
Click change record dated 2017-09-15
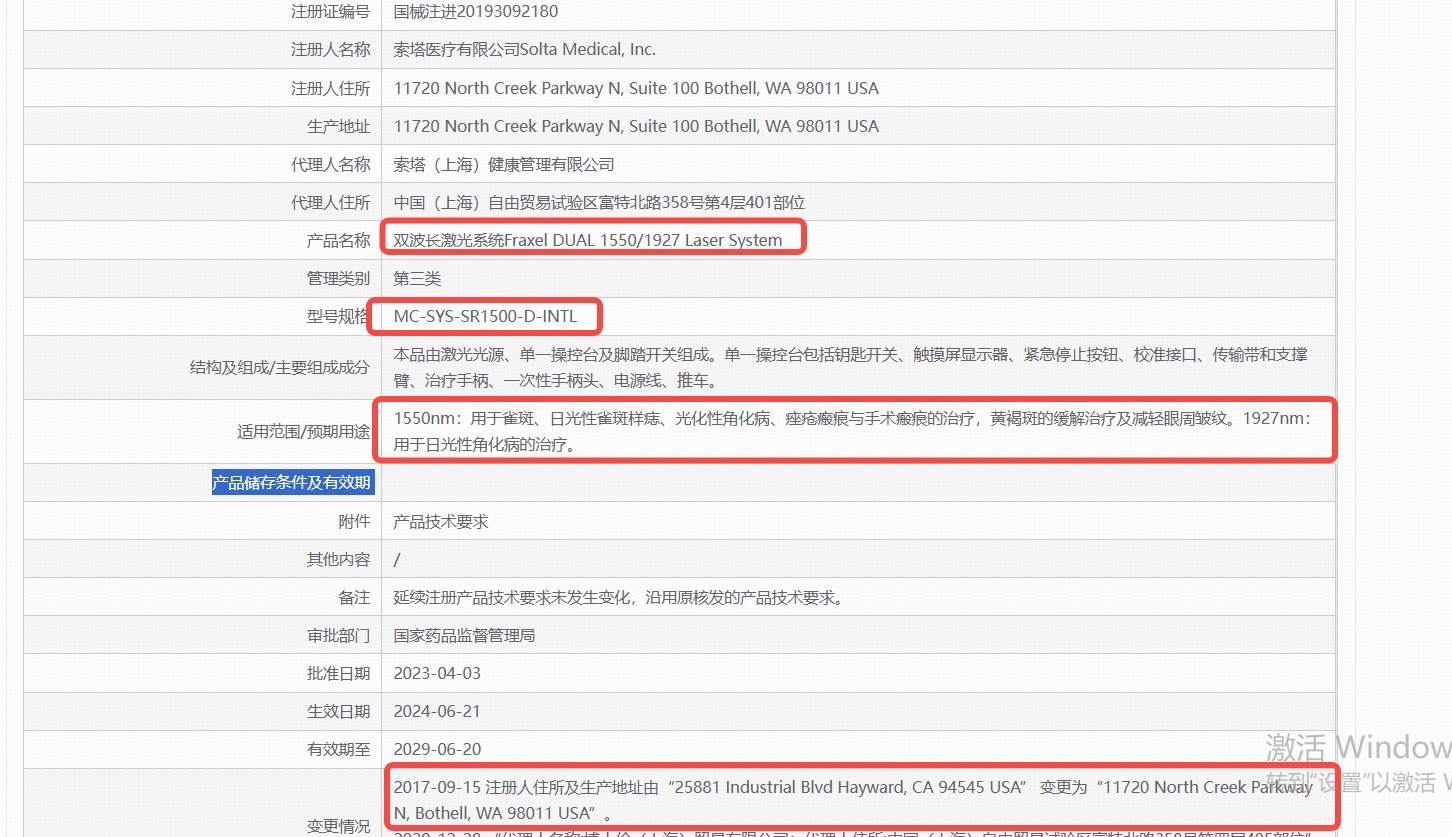point(853,799)
